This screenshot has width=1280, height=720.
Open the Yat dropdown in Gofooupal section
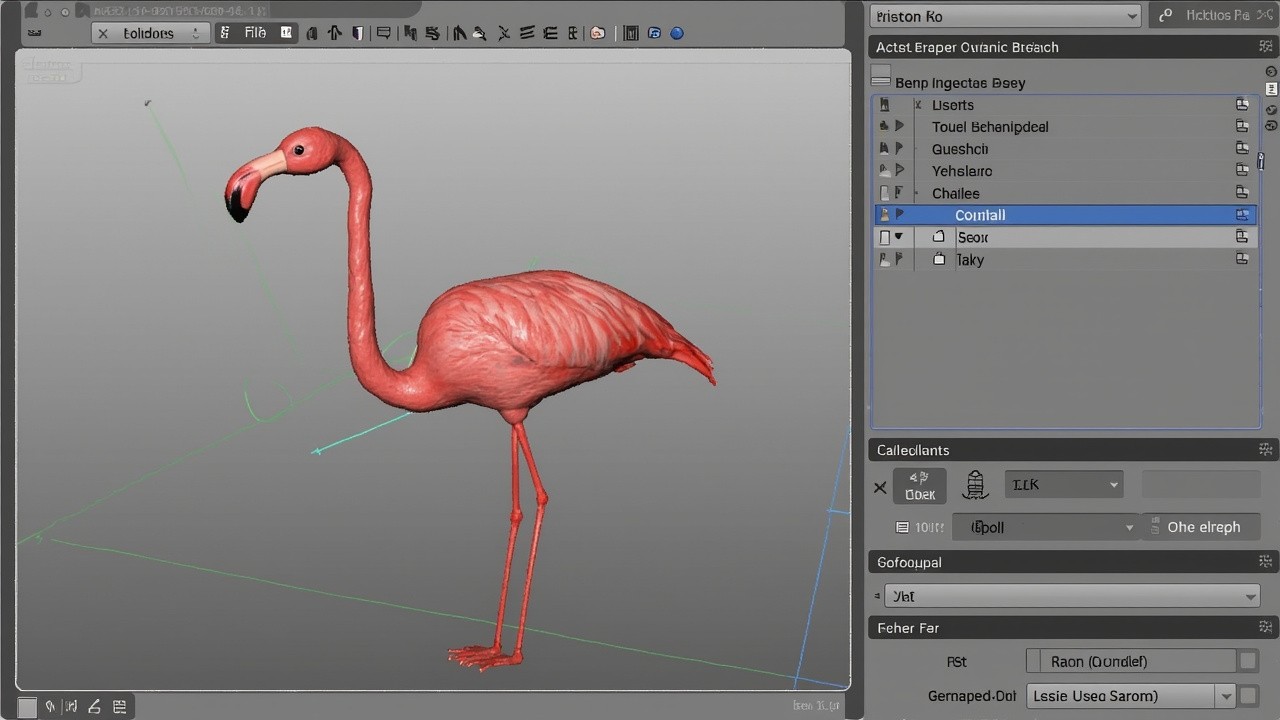(1071, 596)
